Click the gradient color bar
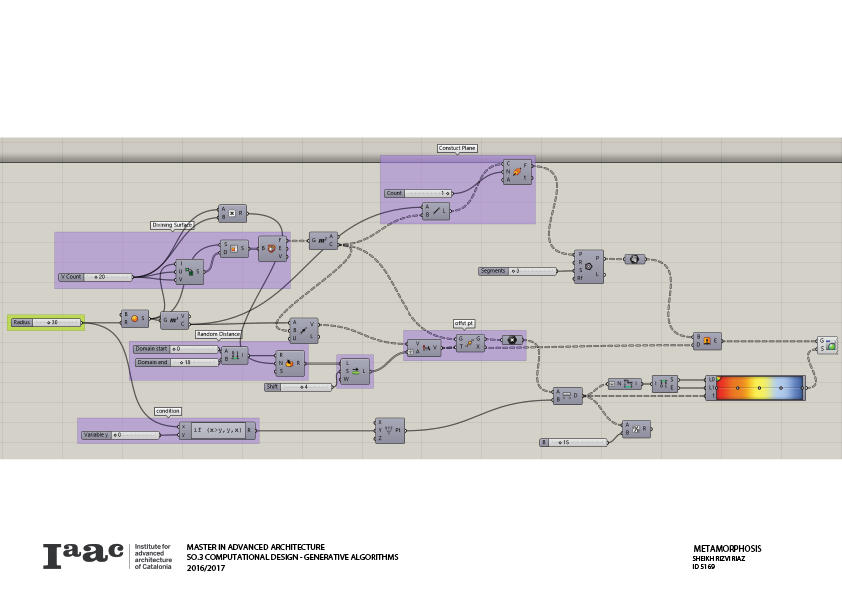This screenshot has height=596, width=842. (760, 387)
